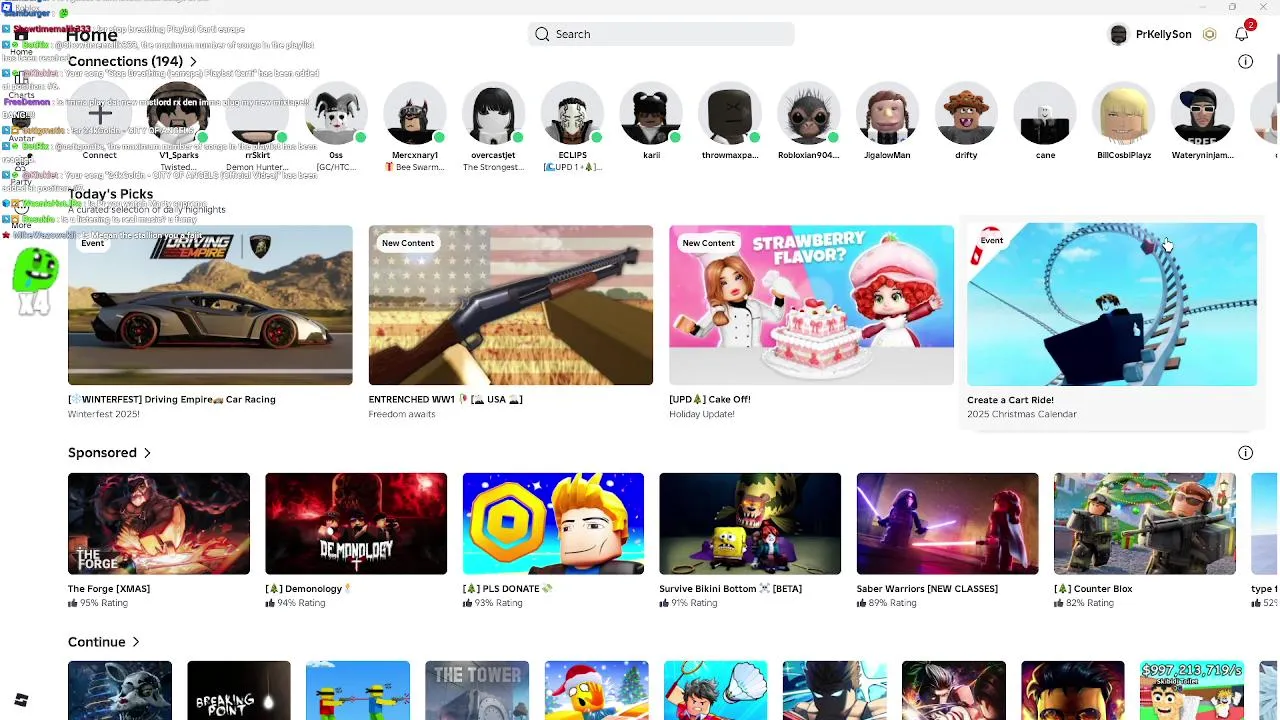Click '2025 Christmas Calendar' subtitle

[1022, 414]
